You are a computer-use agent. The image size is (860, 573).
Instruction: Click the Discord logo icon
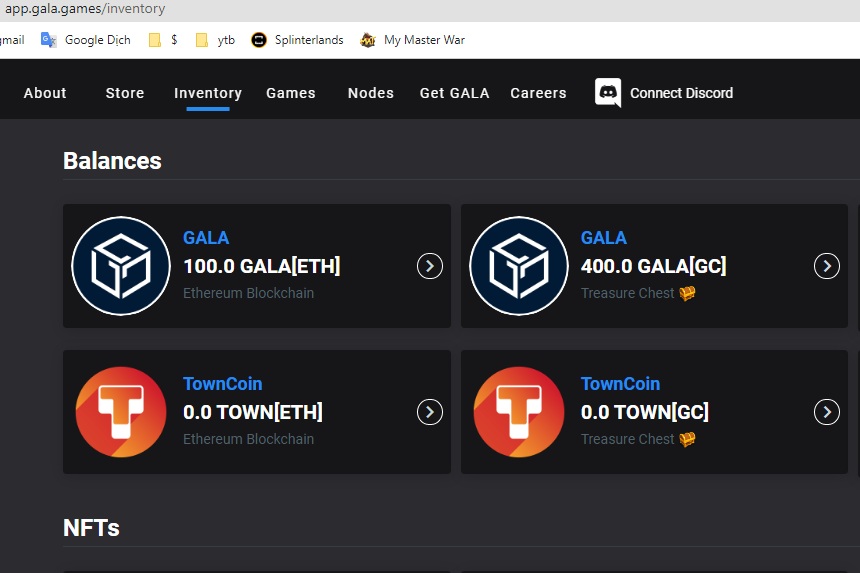tap(608, 92)
